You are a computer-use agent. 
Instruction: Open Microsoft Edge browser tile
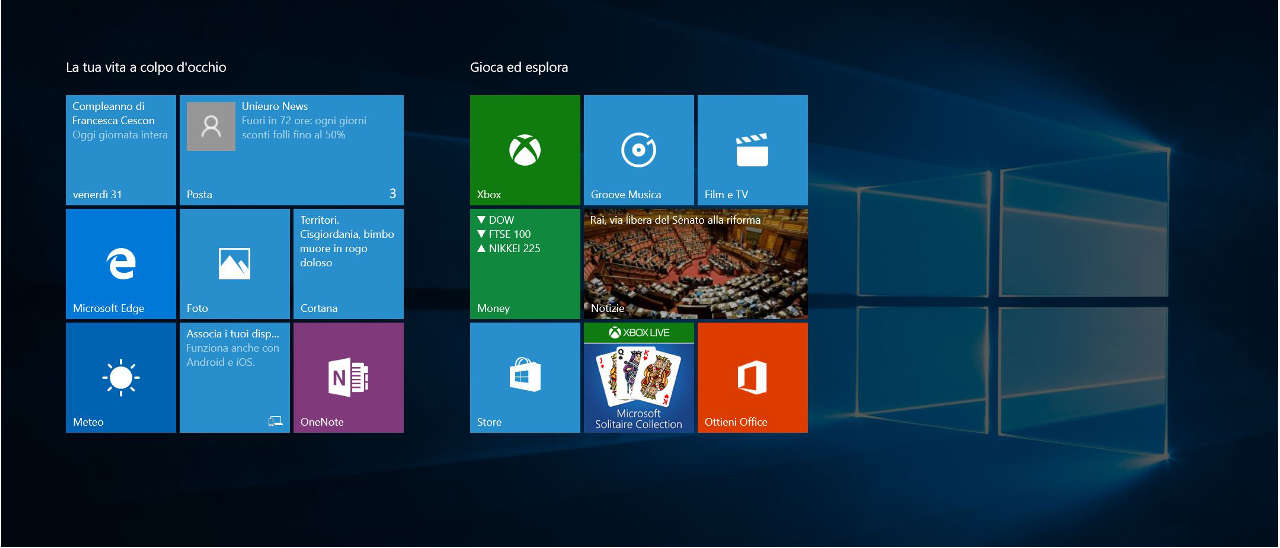tap(121, 264)
